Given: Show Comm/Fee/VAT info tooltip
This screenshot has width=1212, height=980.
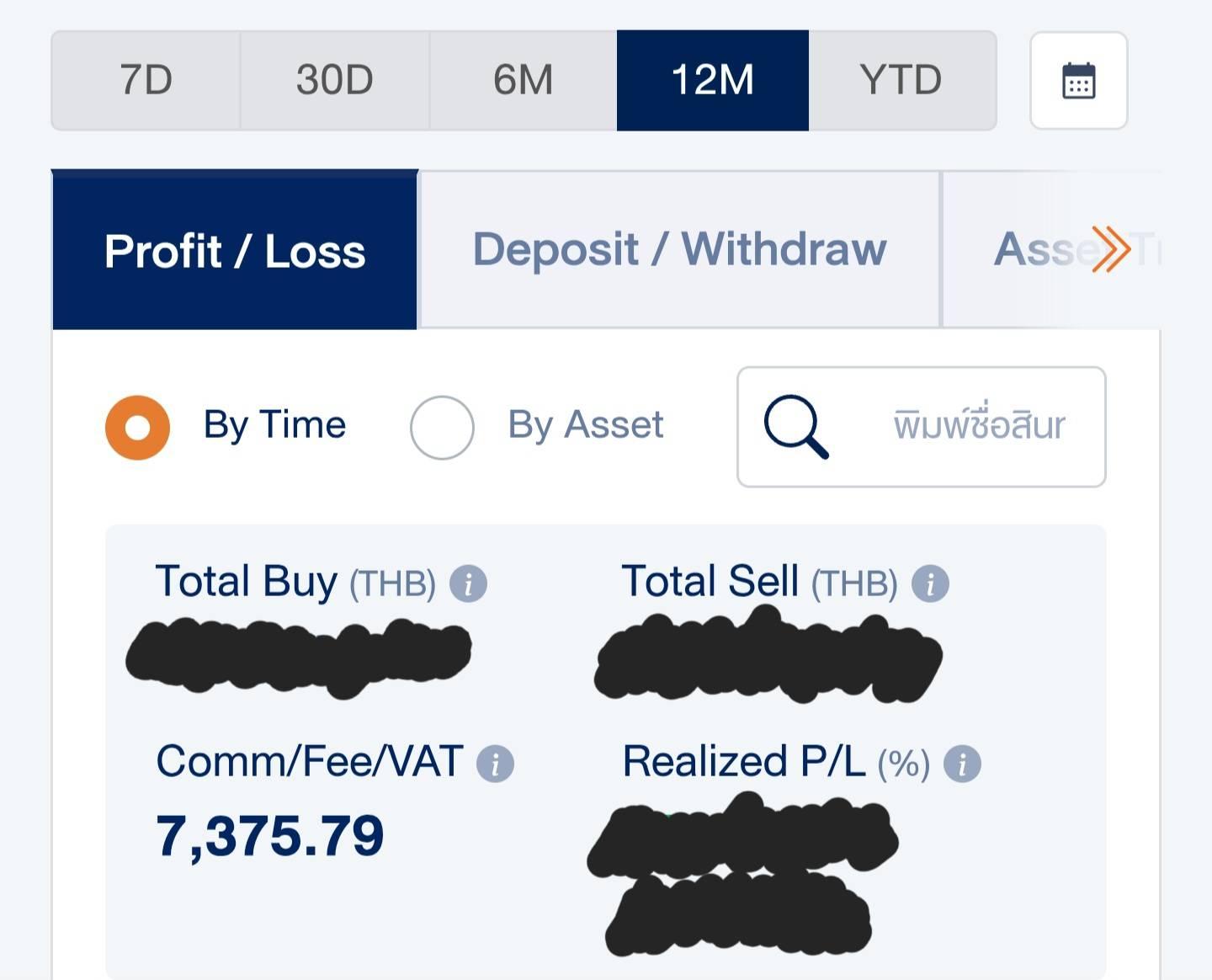Looking at the screenshot, I should [495, 764].
